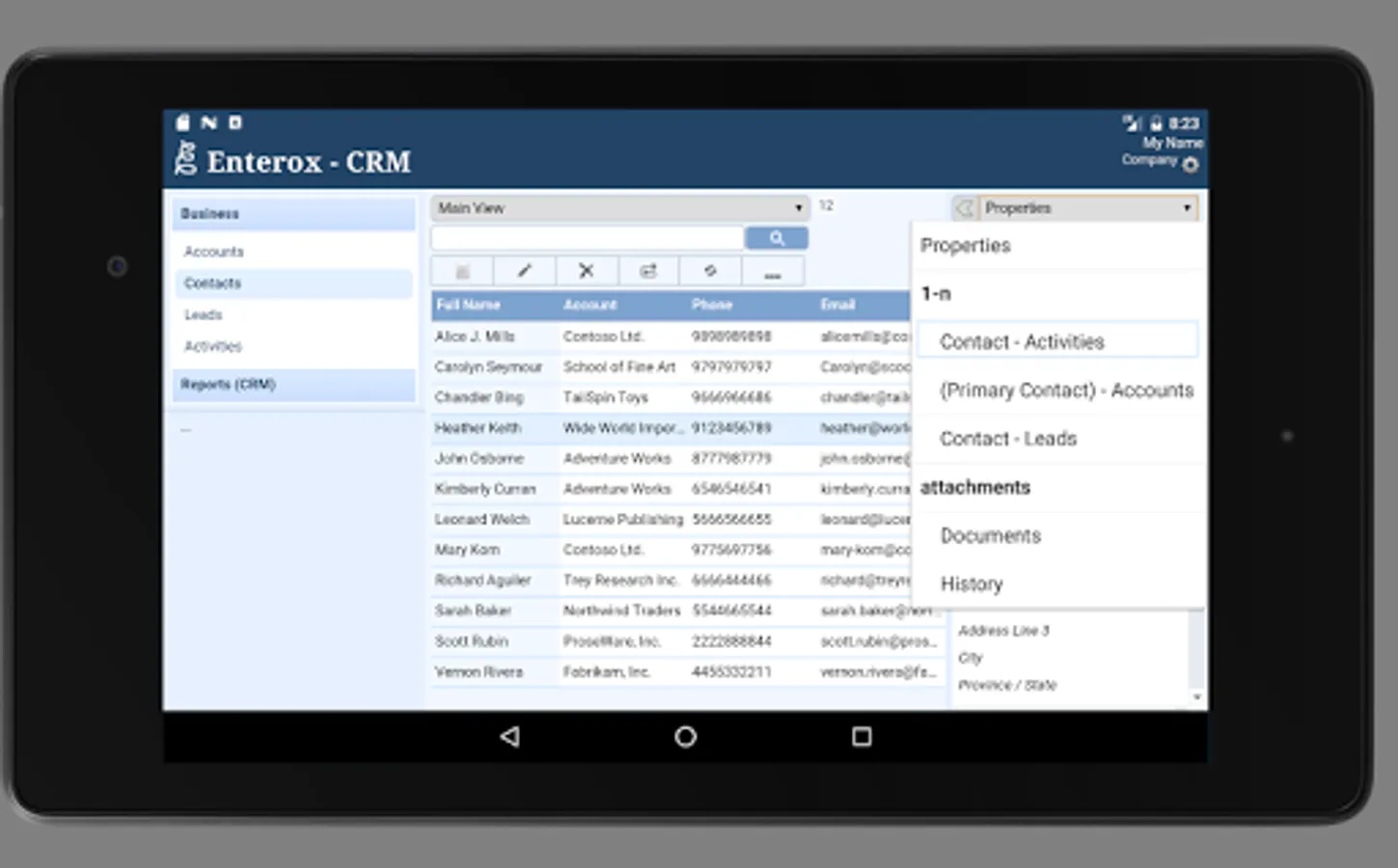Screen dimensions: 1398x868
Task: Select the Heather Keith row
Action: coord(671,428)
